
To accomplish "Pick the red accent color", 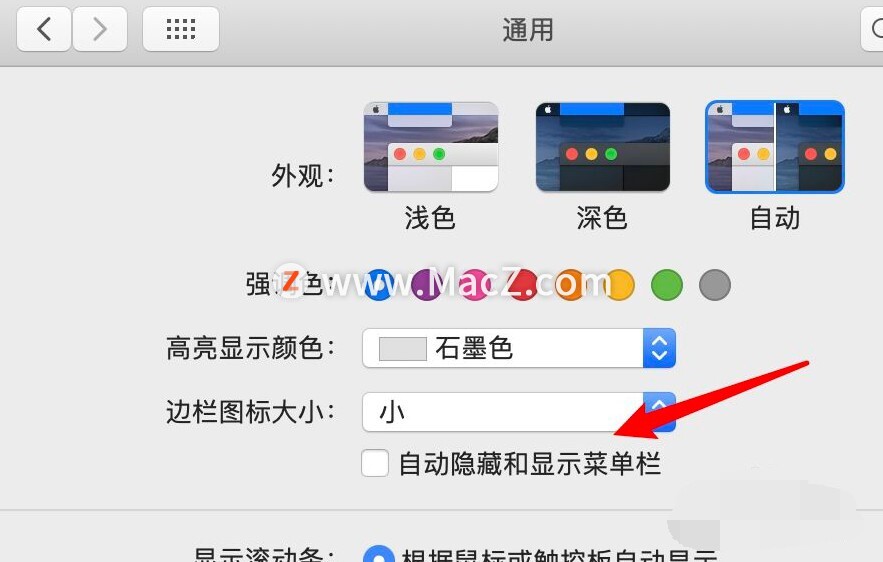I will (523, 284).
